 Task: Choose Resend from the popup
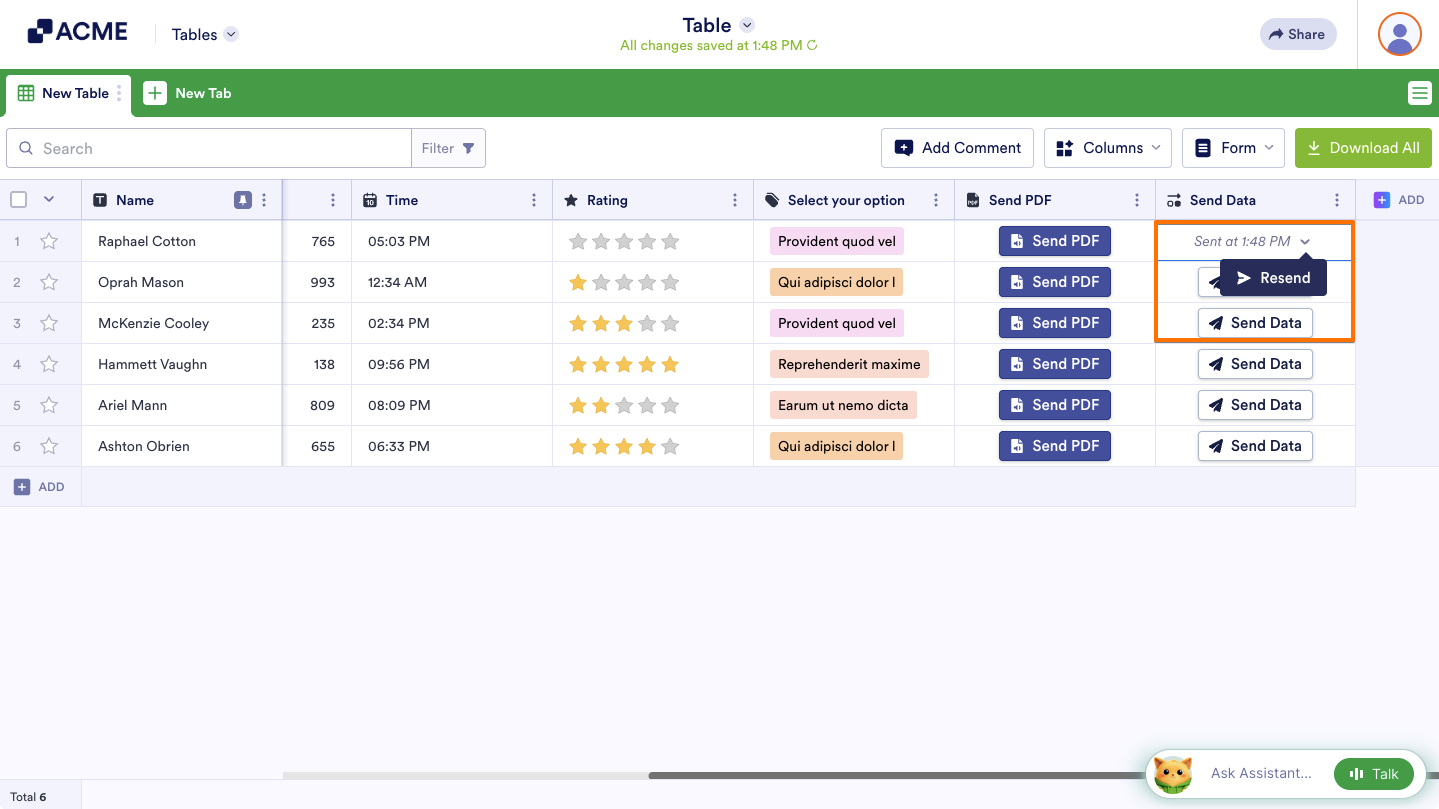(1273, 278)
